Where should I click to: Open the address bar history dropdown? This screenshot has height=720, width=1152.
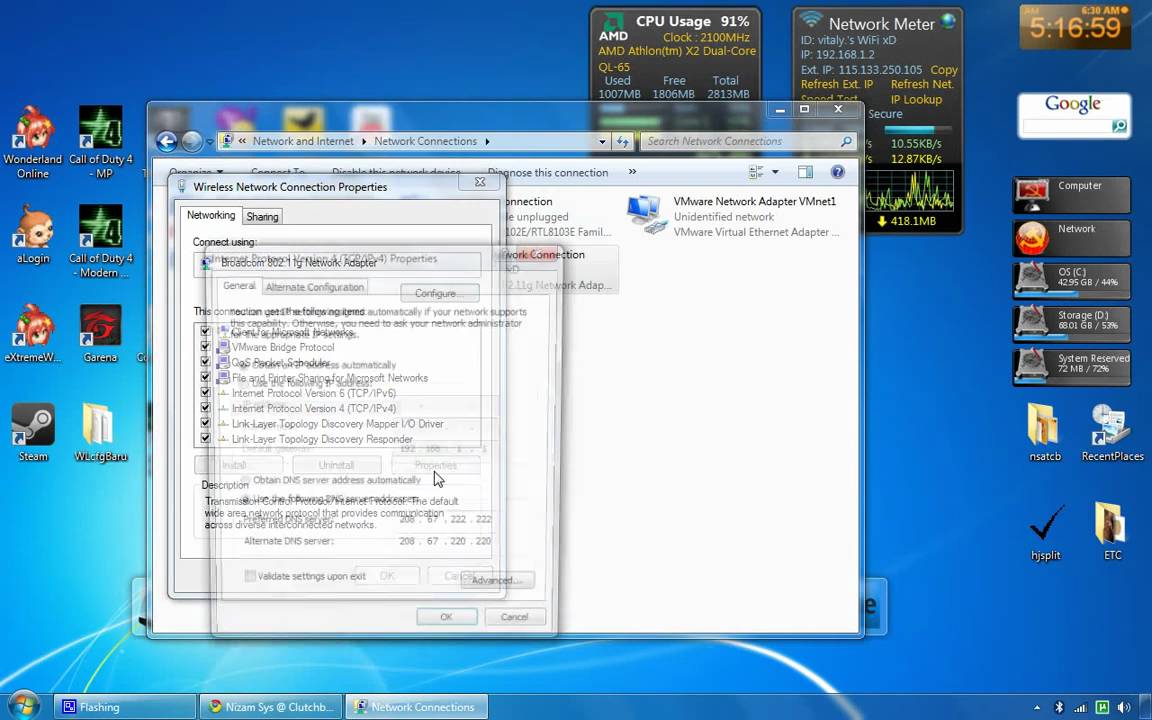602,141
